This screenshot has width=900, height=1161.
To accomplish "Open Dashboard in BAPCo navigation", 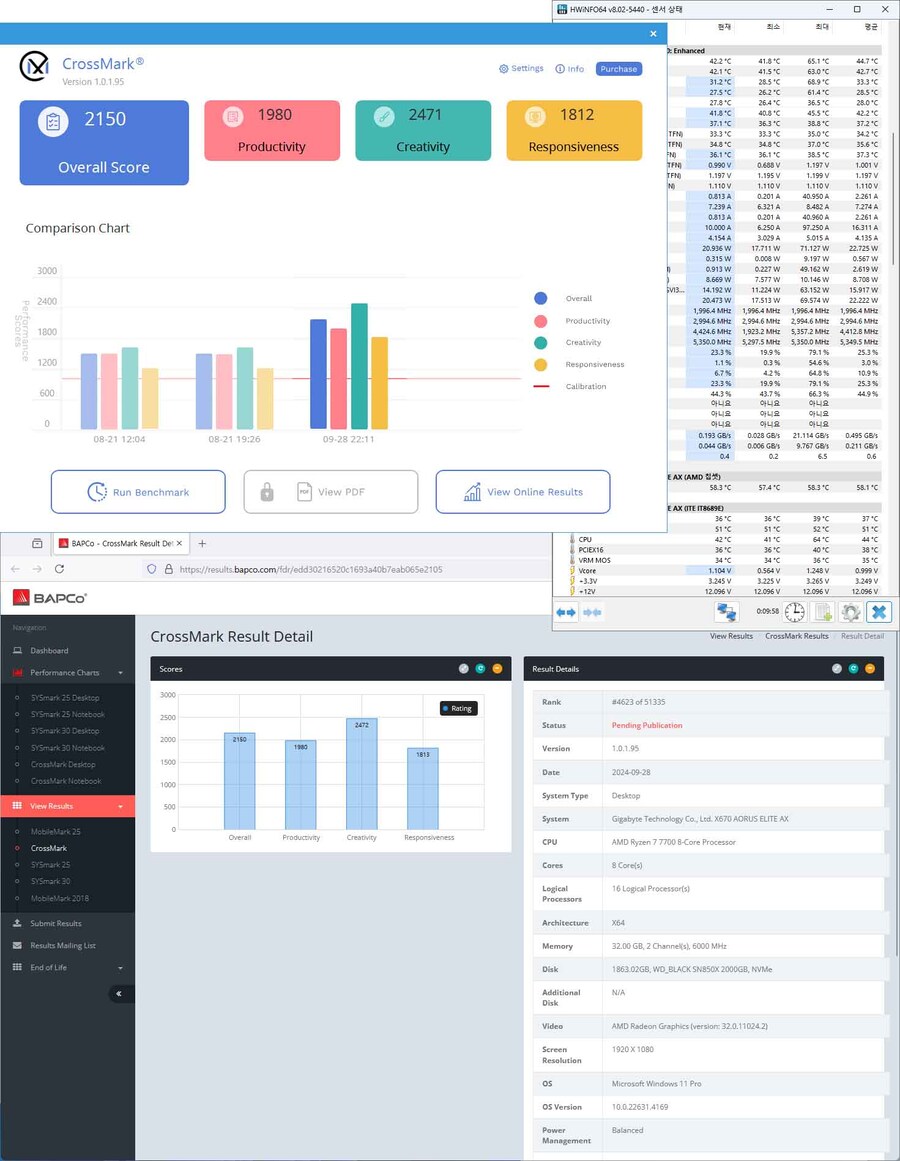I will (49, 651).
